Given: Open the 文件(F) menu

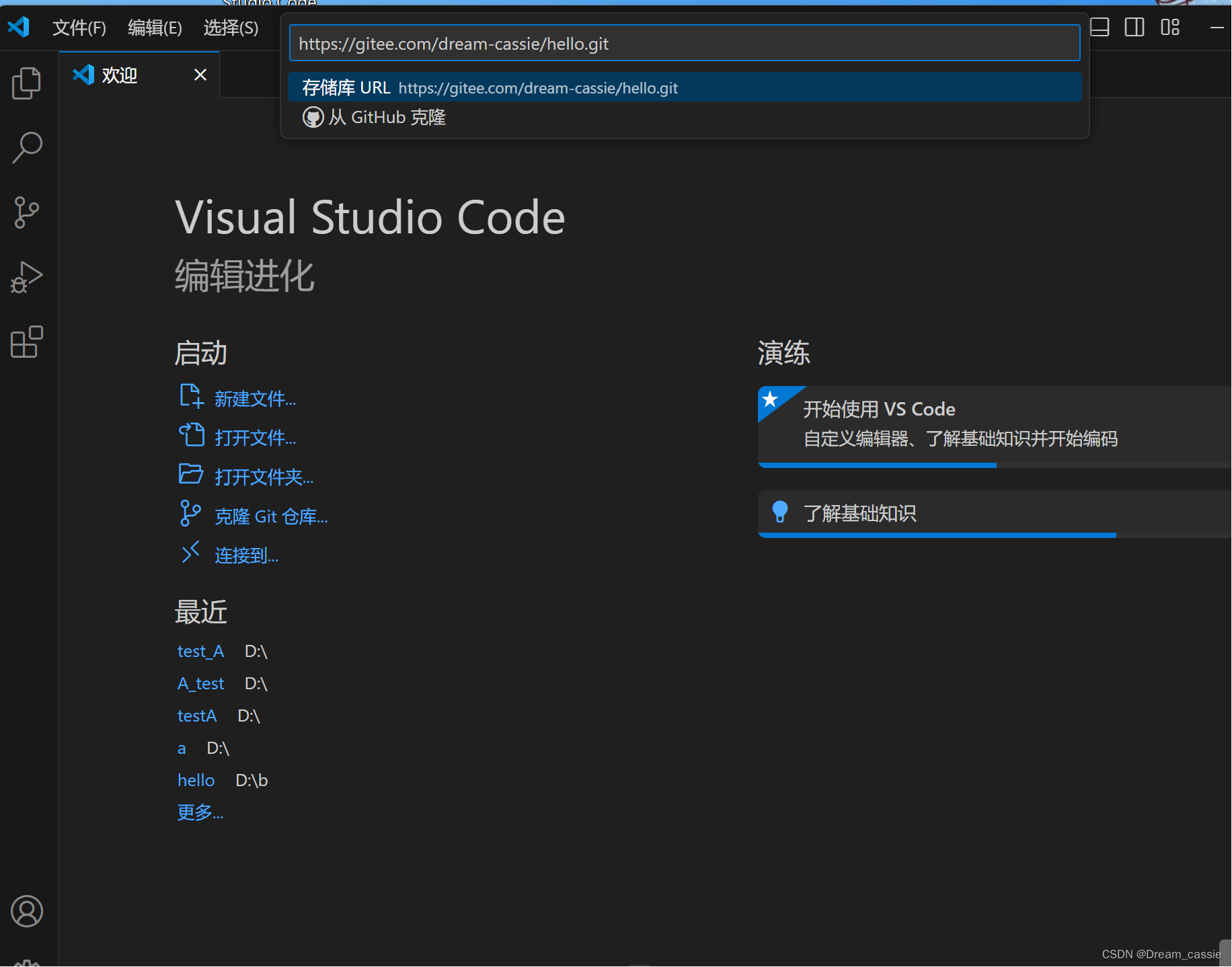Looking at the screenshot, I should point(79,28).
